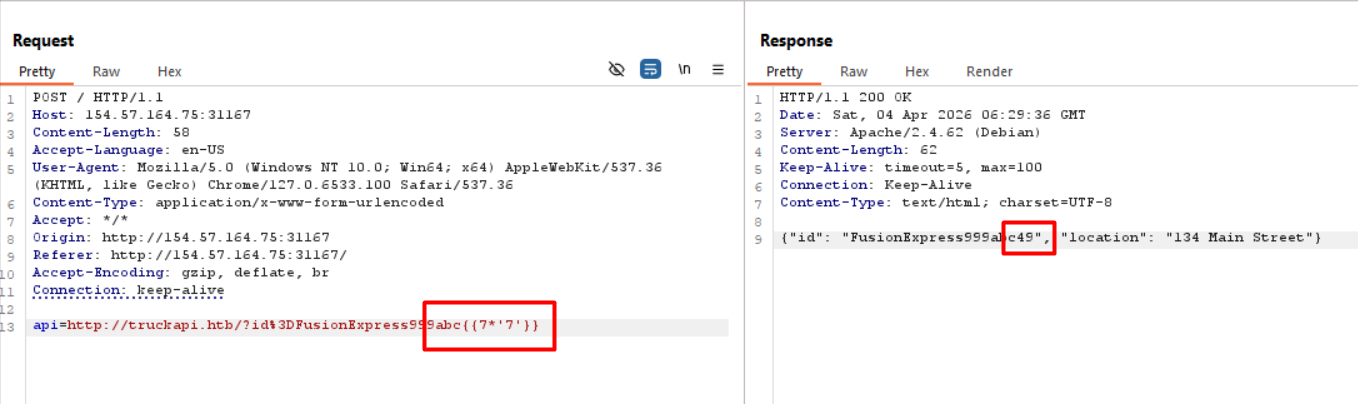Click the Request panel title
The height and width of the screenshot is (404, 1358).
coord(43,41)
